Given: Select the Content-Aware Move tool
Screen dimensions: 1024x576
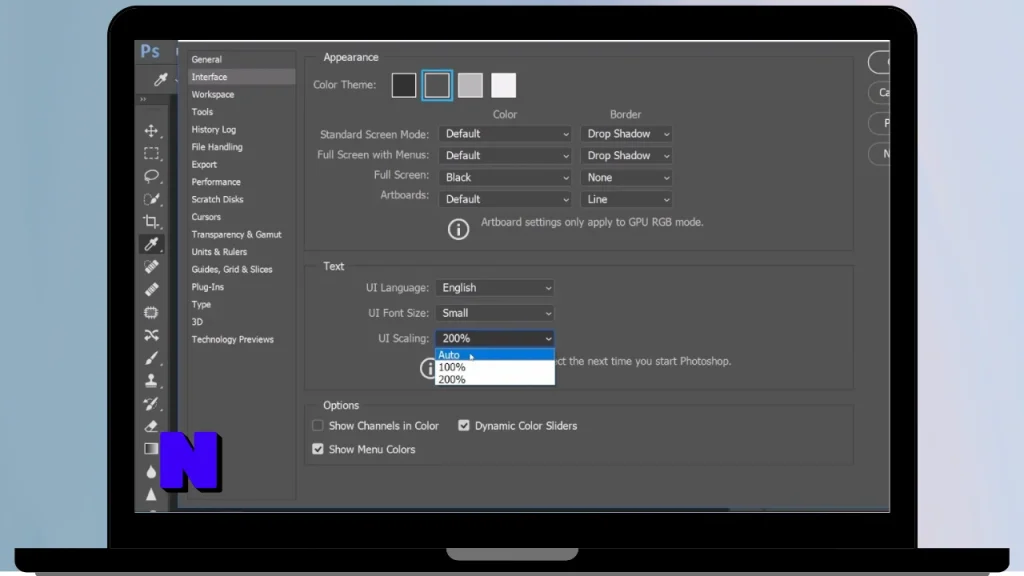Looking at the screenshot, I should [x=151, y=335].
